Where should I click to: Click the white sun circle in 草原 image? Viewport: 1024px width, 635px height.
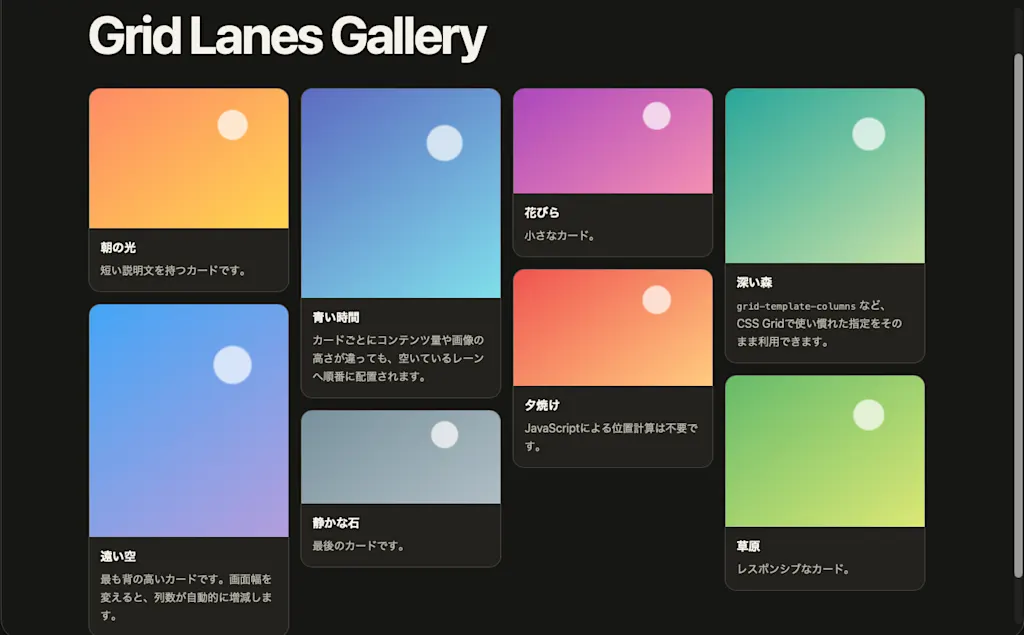tap(869, 415)
